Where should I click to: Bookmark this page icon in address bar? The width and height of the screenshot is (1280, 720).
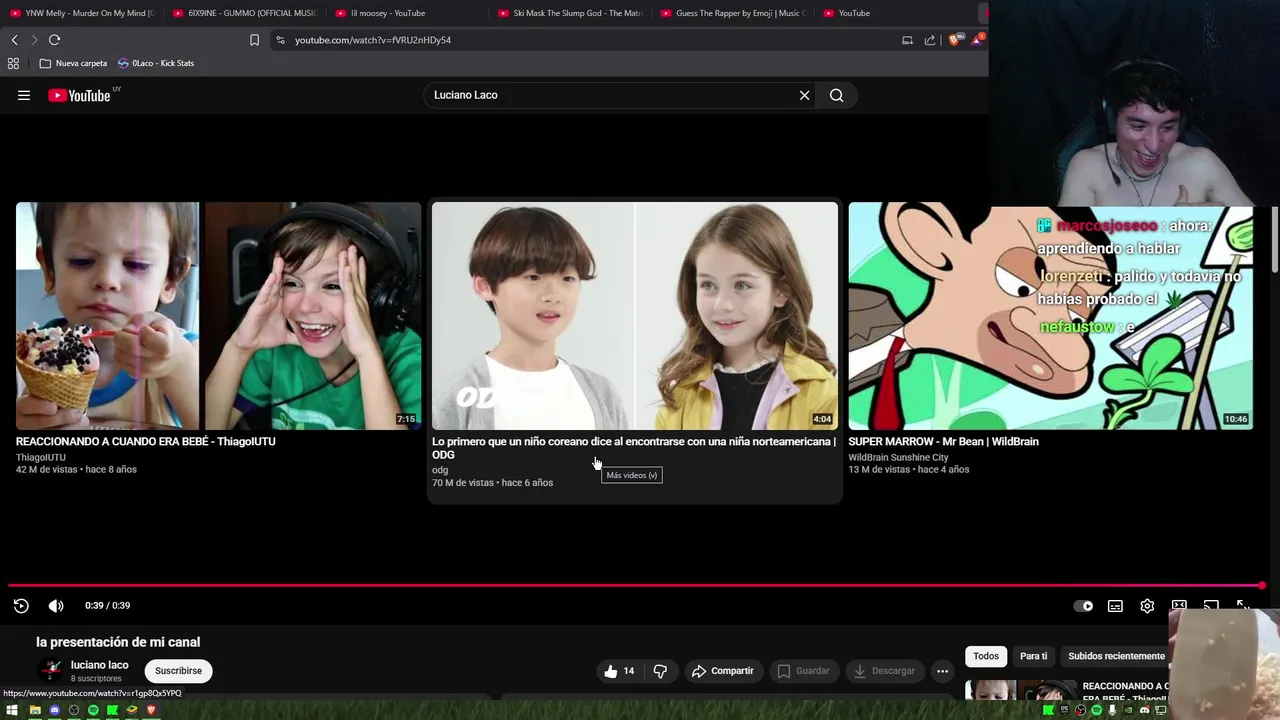(254, 40)
